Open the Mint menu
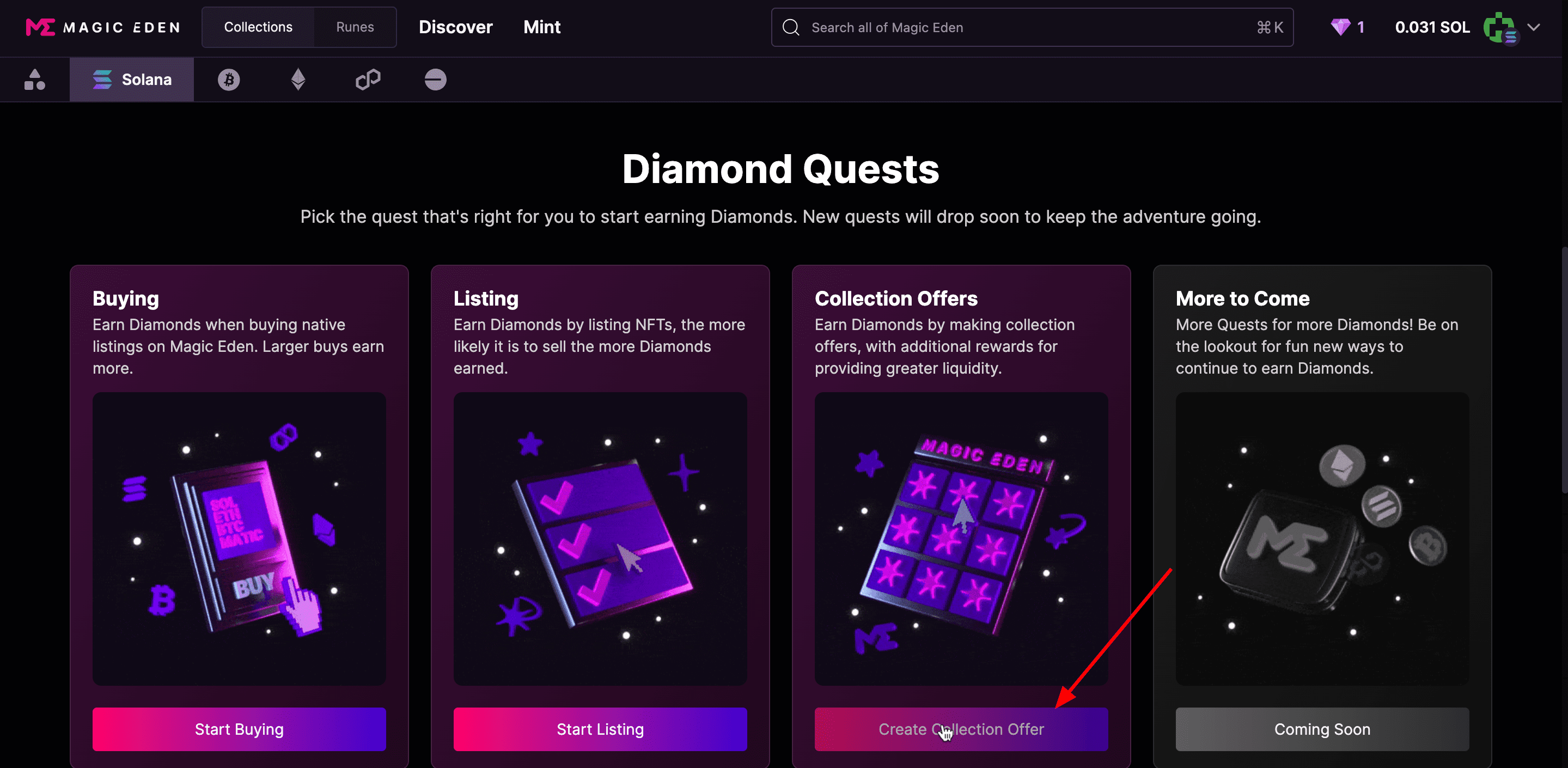Viewport: 1568px width, 768px height. tap(542, 27)
